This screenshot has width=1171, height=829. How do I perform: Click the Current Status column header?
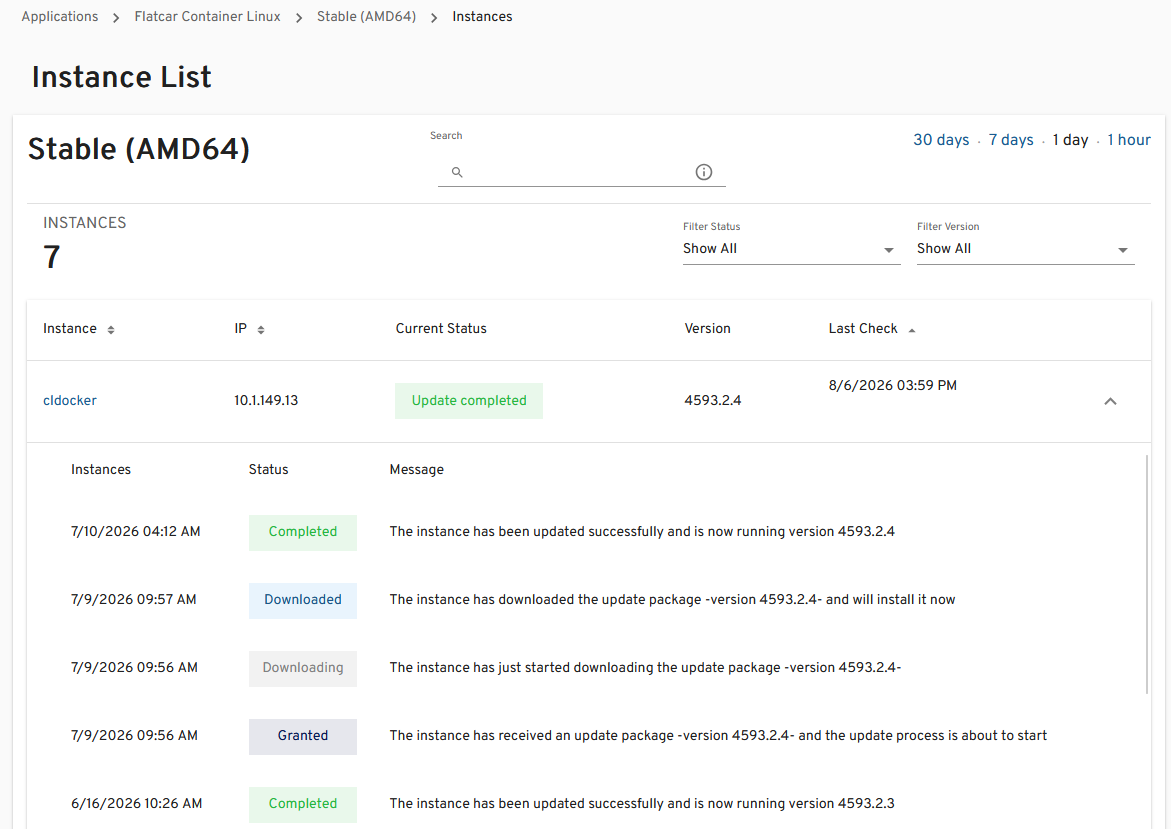[441, 329]
